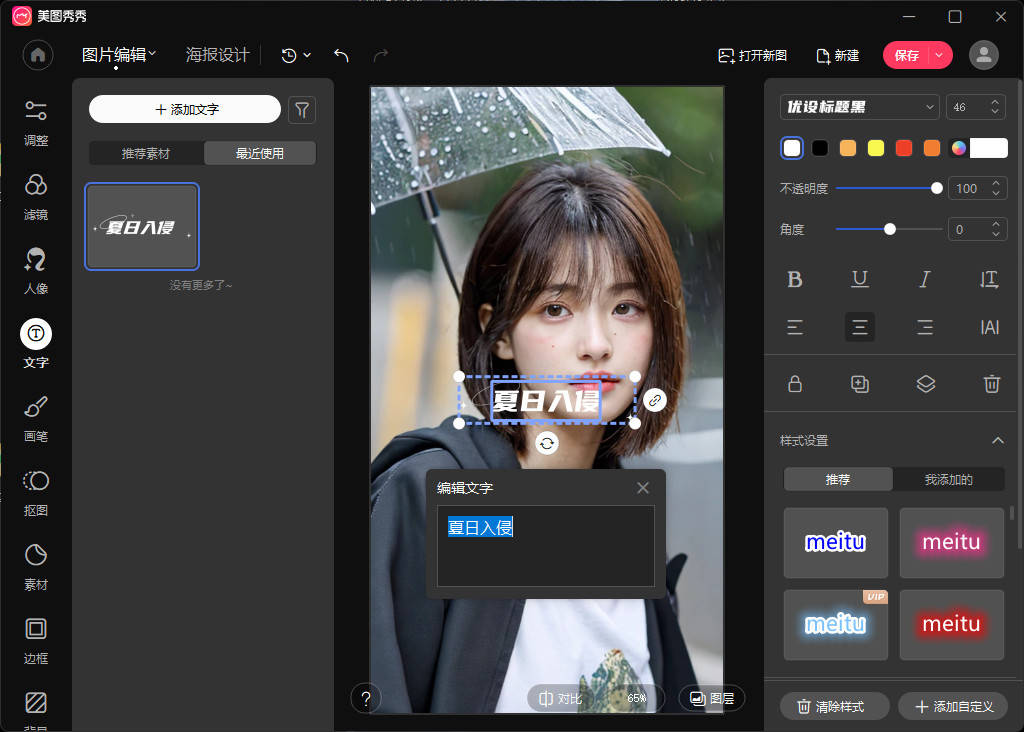
Task: Open the user account avatar
Action: (984, 55)
